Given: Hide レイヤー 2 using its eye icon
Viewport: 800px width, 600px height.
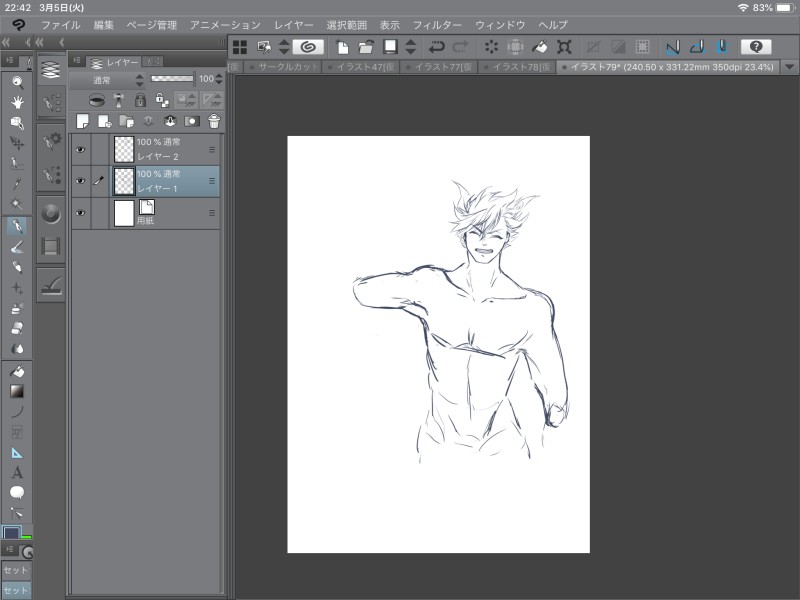Looking at the screenshot, I should (x=80, y=149).
